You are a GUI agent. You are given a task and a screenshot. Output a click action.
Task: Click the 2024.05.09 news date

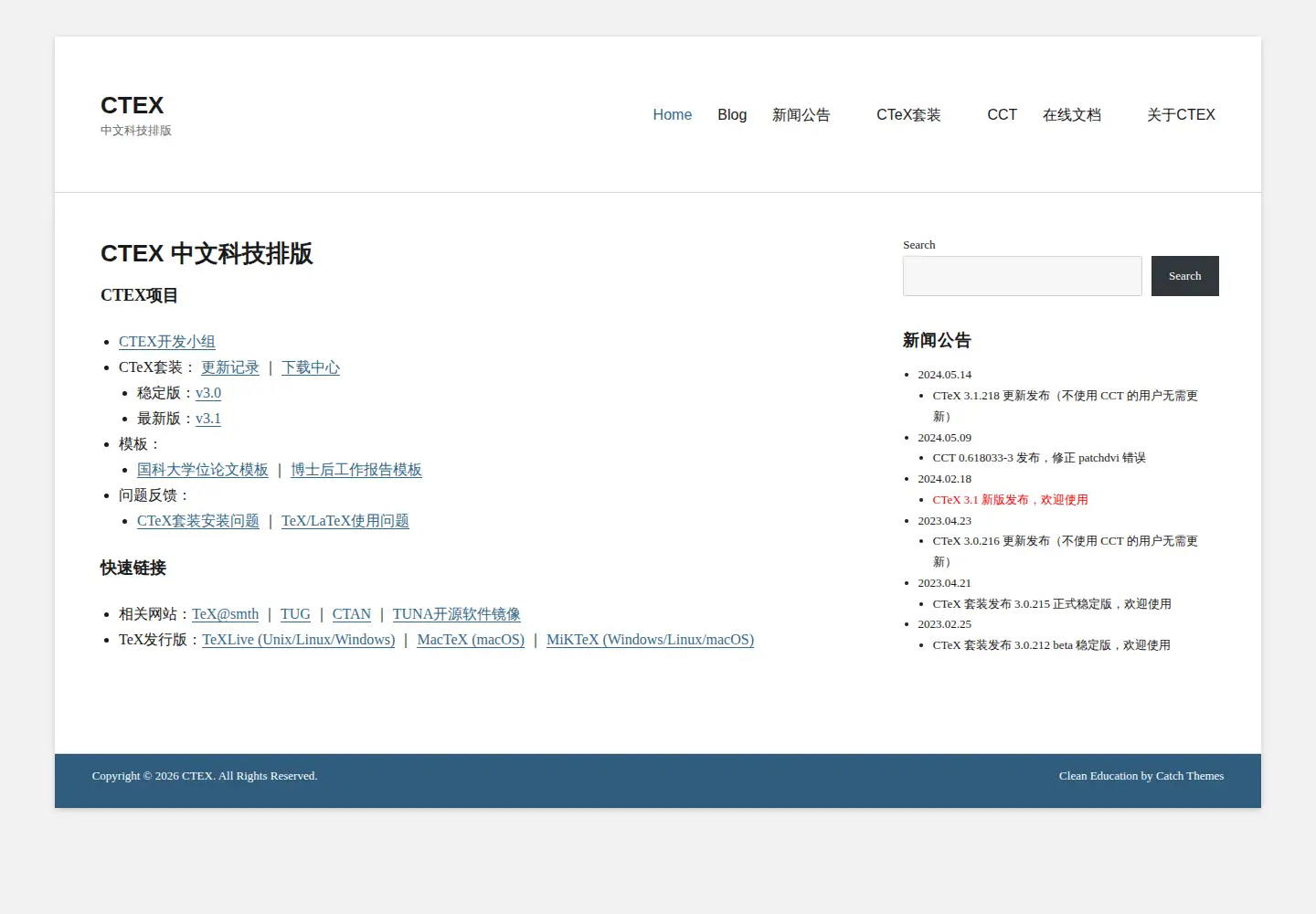(x=945, y=438)
